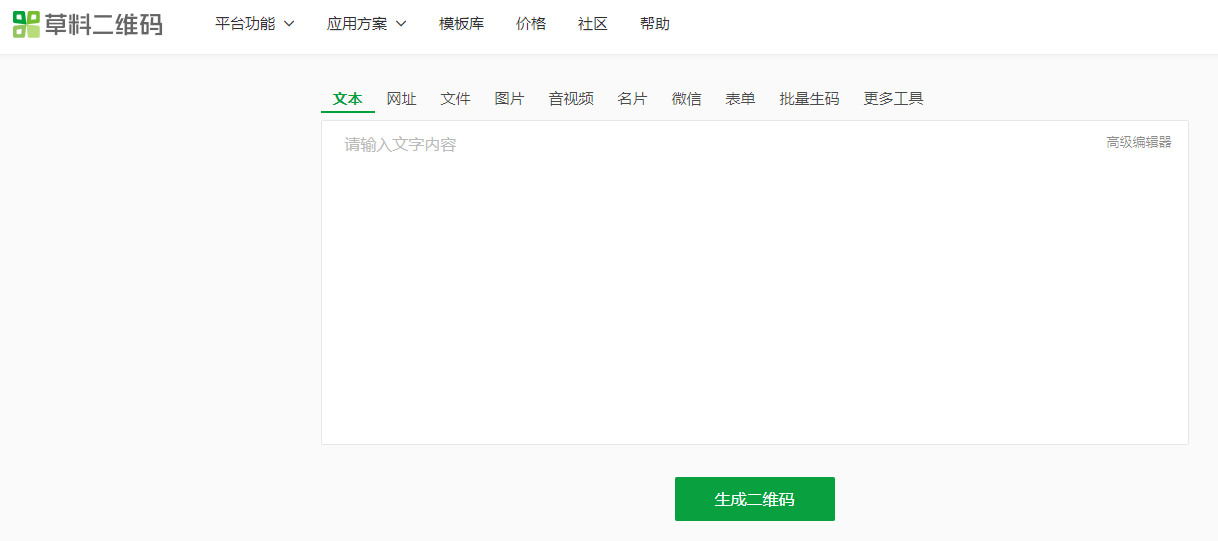Click the 草料二维码 logo icon
This screenshot has height=541, width=1218.
pos(27,24)
